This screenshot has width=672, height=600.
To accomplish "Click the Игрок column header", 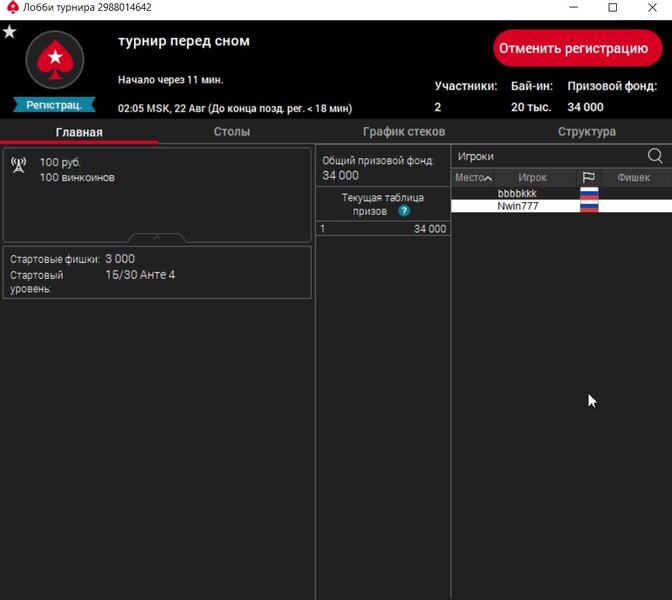I will pyautogui.click(x=532, y=177).
